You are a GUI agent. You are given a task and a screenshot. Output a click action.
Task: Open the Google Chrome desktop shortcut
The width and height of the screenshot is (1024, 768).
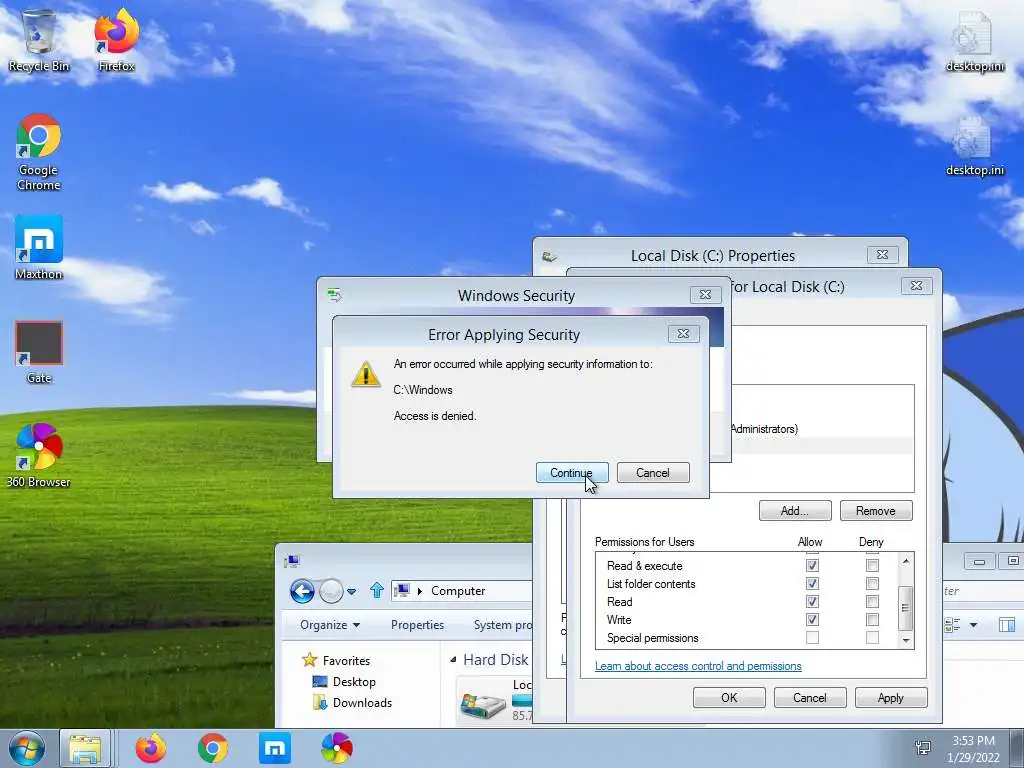[x=39, y=152]
